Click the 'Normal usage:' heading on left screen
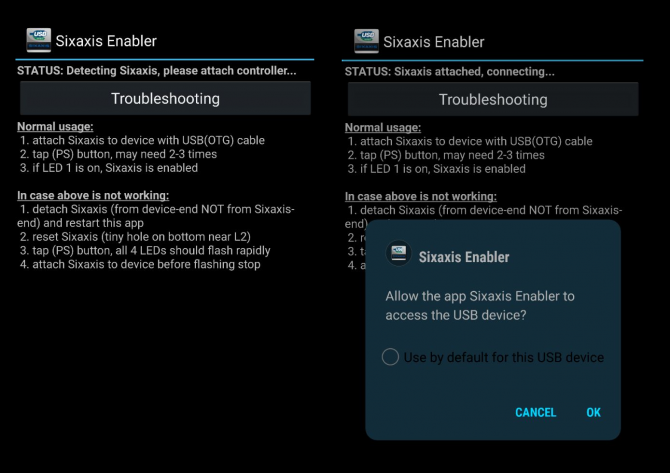 point(55,126)
